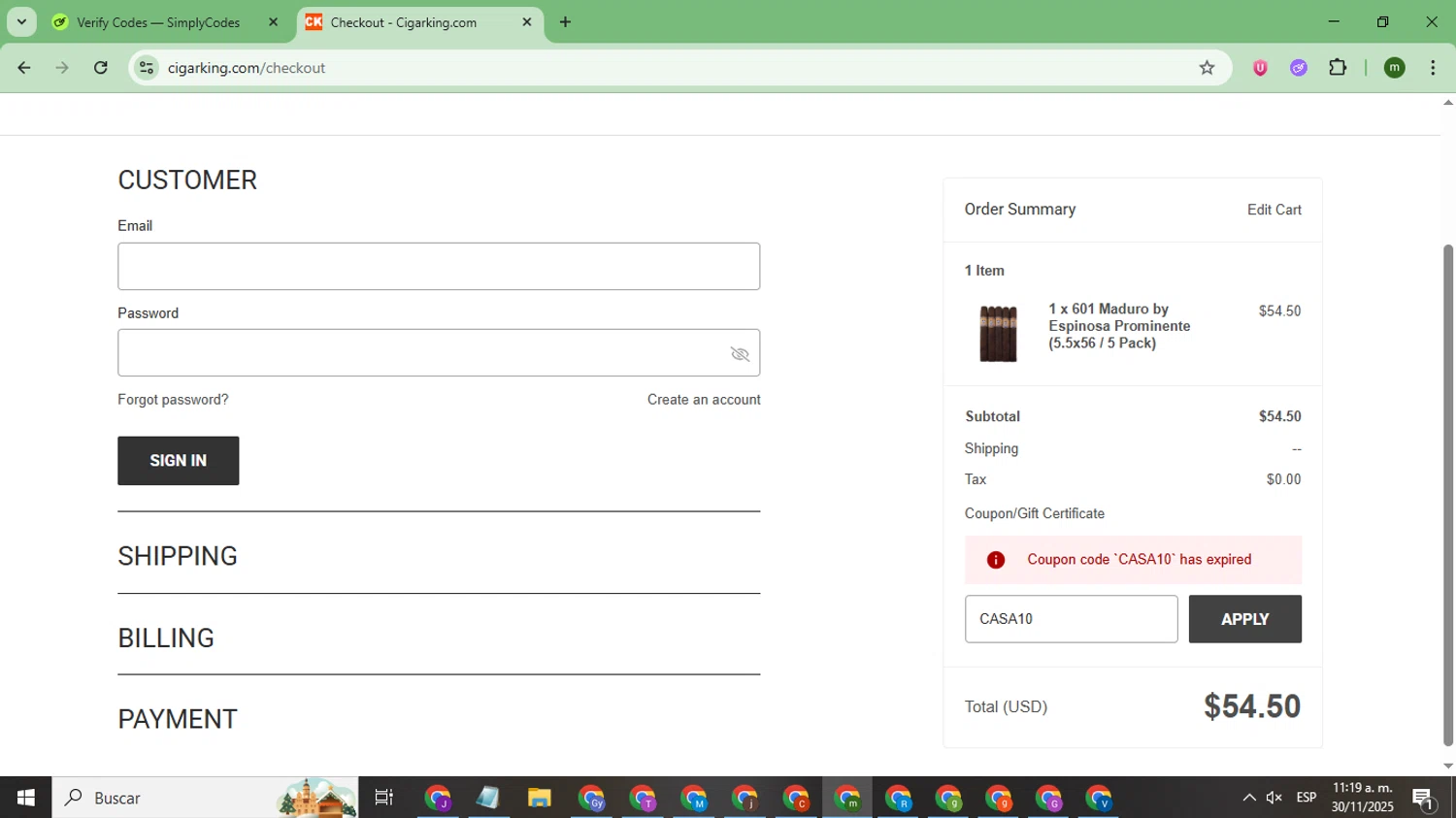This screenshot has height=818, width=1456.
Task: Close the Checkout Cigarking tab
Action: [527, 22]
